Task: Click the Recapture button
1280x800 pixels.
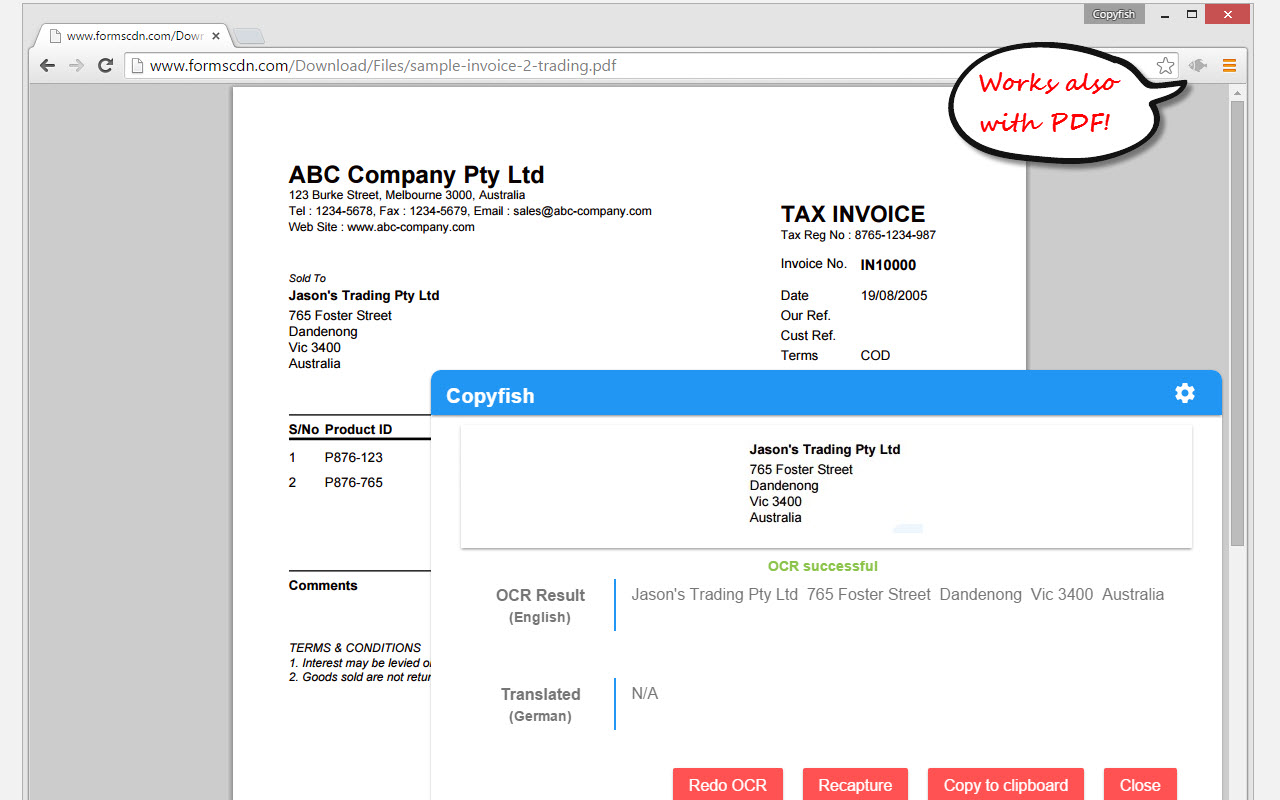Action: tap(855, 785)
